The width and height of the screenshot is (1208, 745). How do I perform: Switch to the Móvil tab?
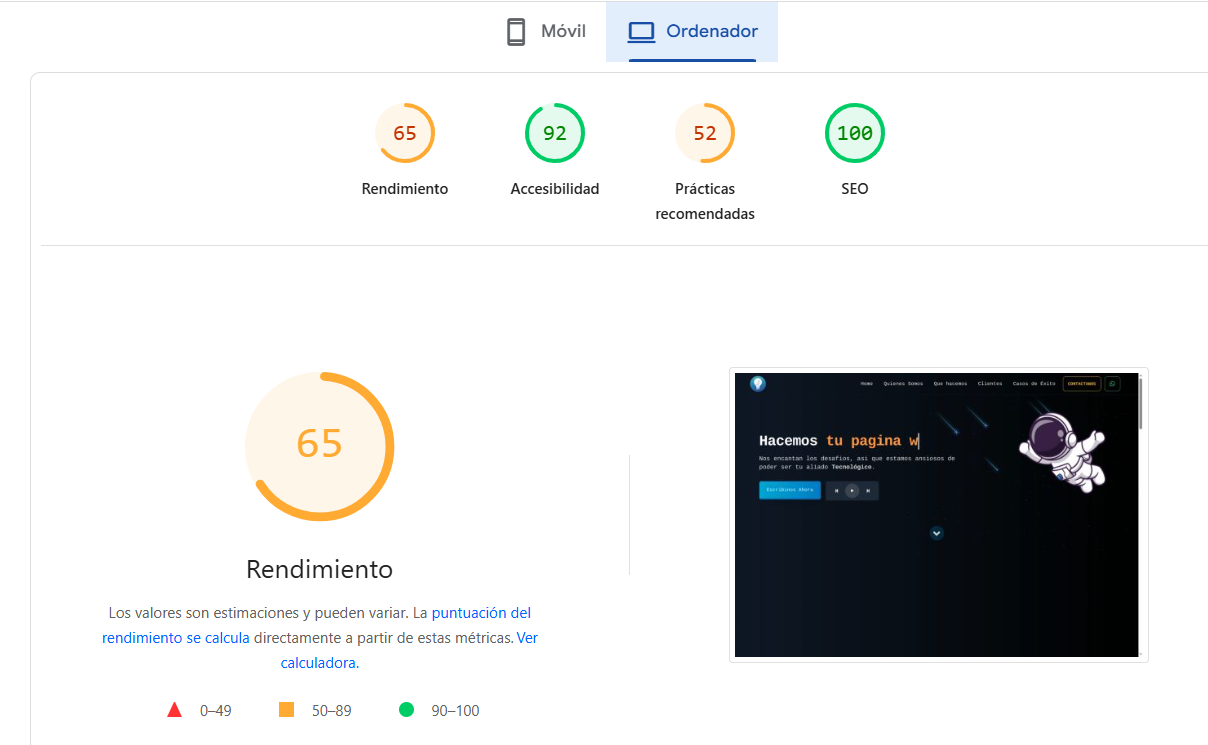tap(545, 32)
